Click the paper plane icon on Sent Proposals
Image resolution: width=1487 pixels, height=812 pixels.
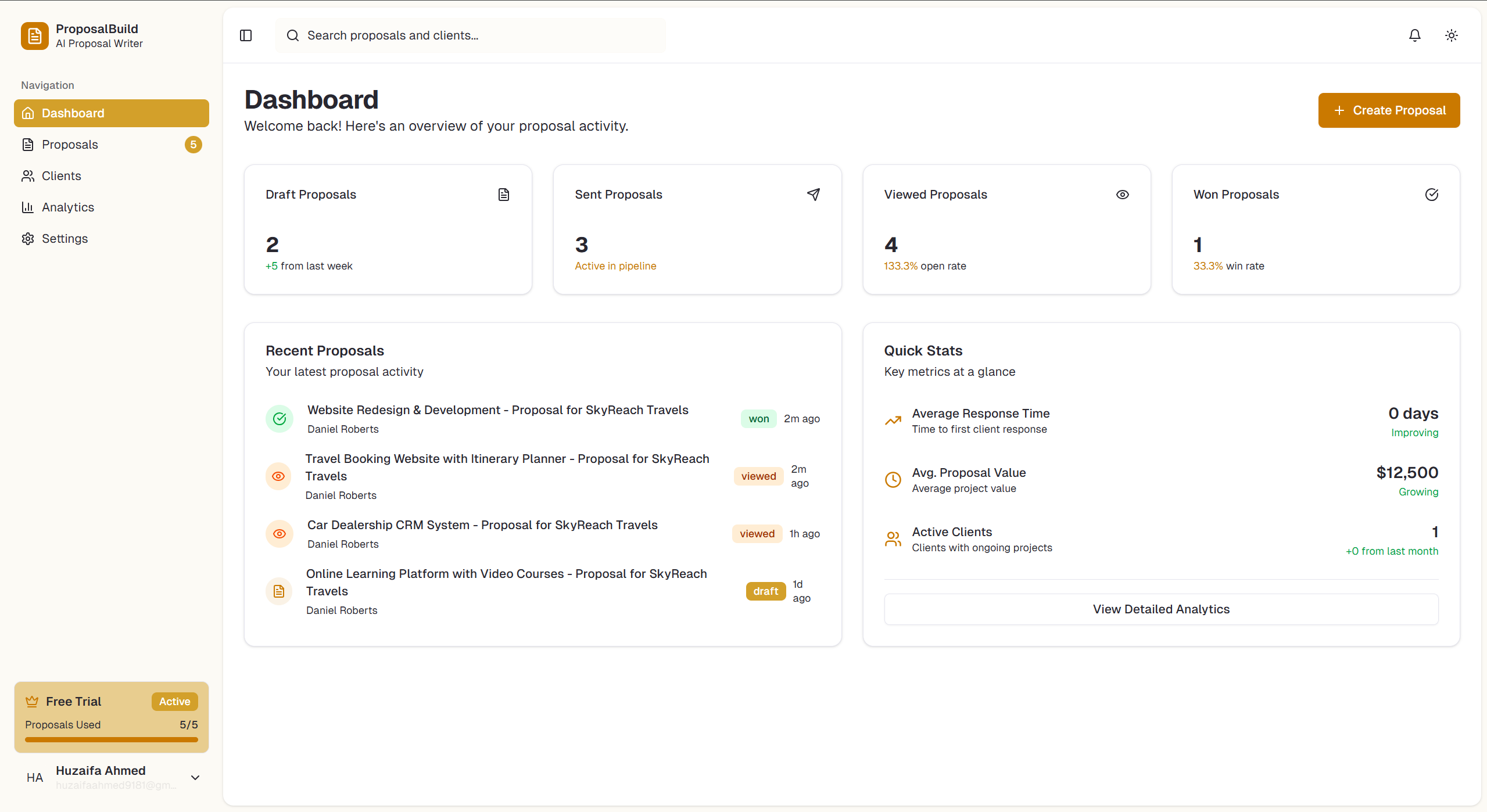point(813,194)
